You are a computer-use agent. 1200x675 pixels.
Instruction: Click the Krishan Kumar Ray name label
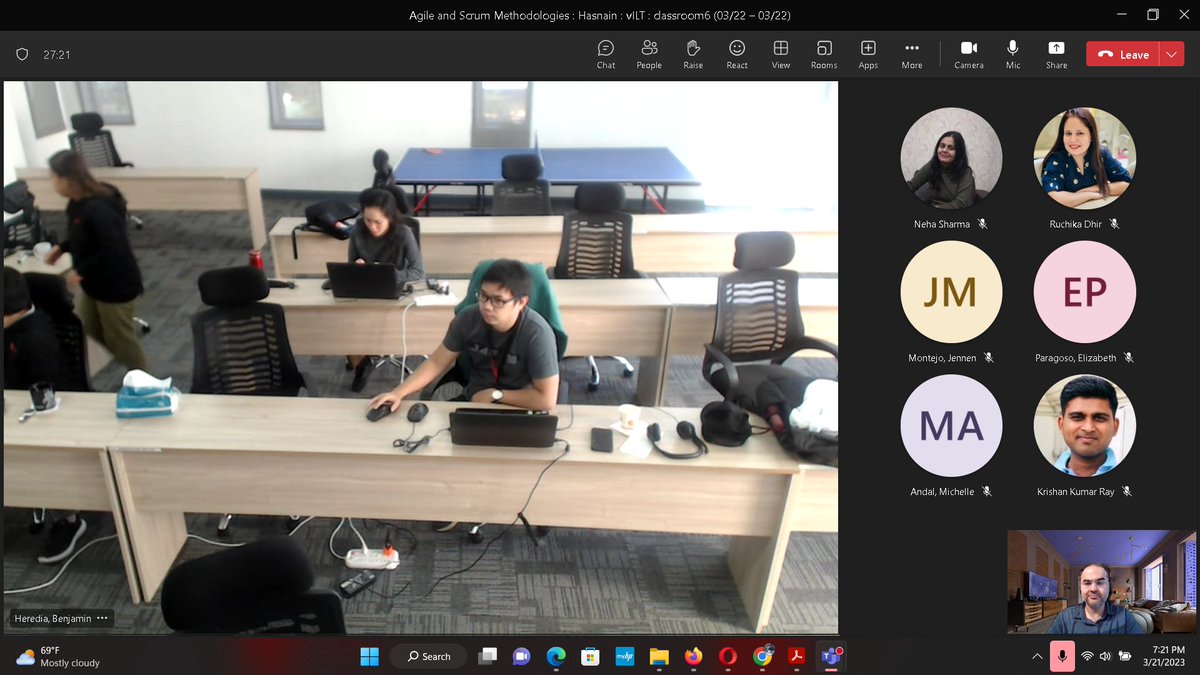click(1075, 492)
